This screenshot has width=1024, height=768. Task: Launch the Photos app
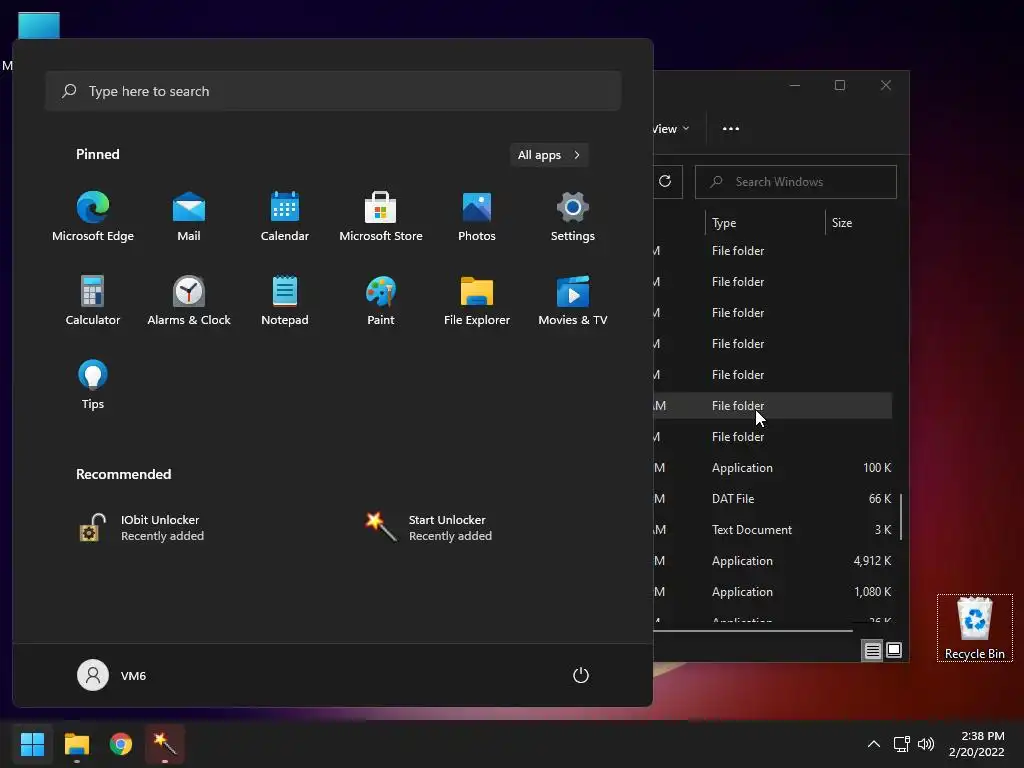coord(477,217)
